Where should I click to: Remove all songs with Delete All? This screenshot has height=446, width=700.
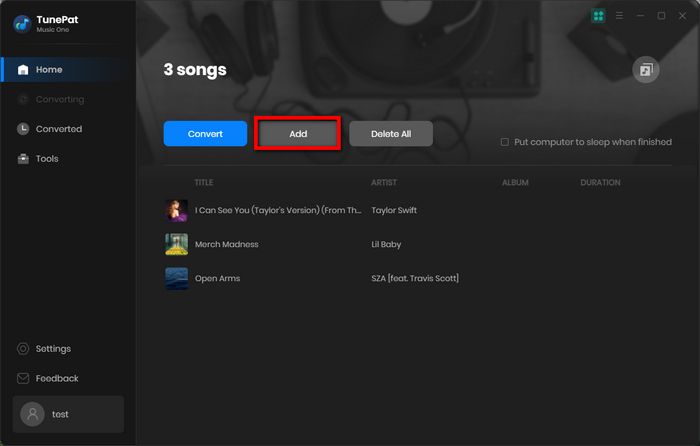(391, 133)
